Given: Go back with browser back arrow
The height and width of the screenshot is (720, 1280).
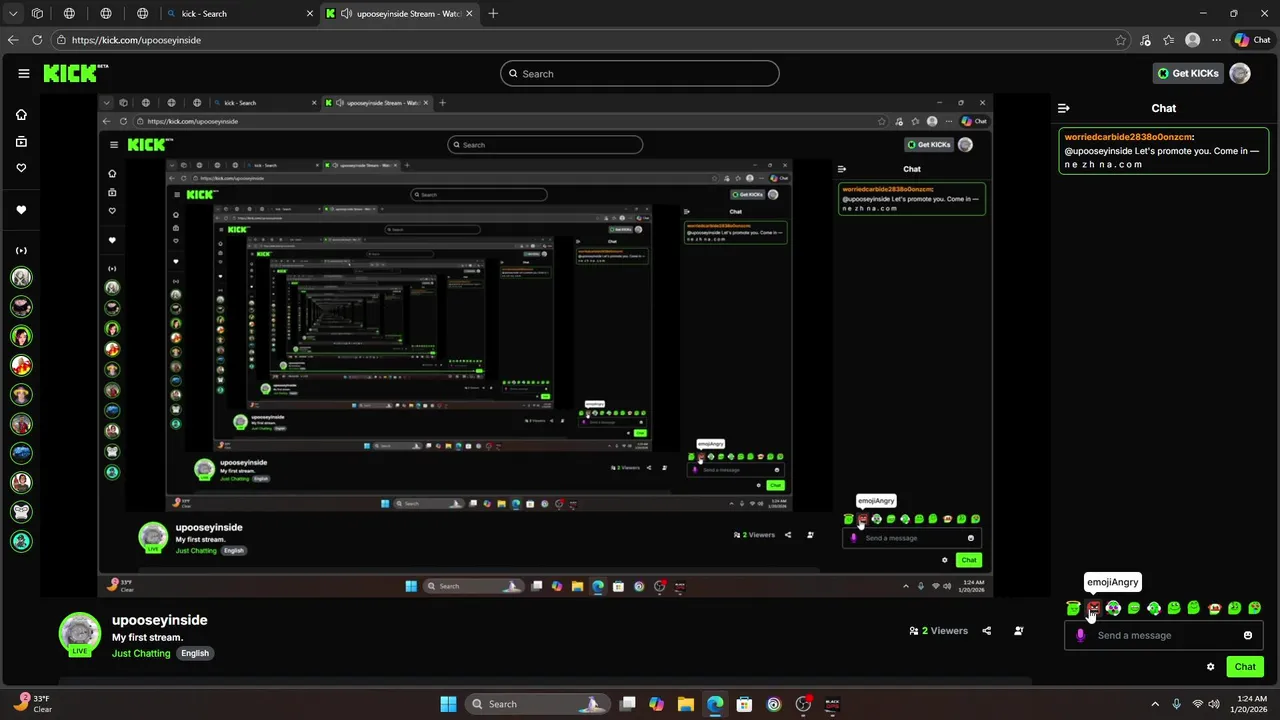Looking at the screenshot, I should (x=13, y=40).
